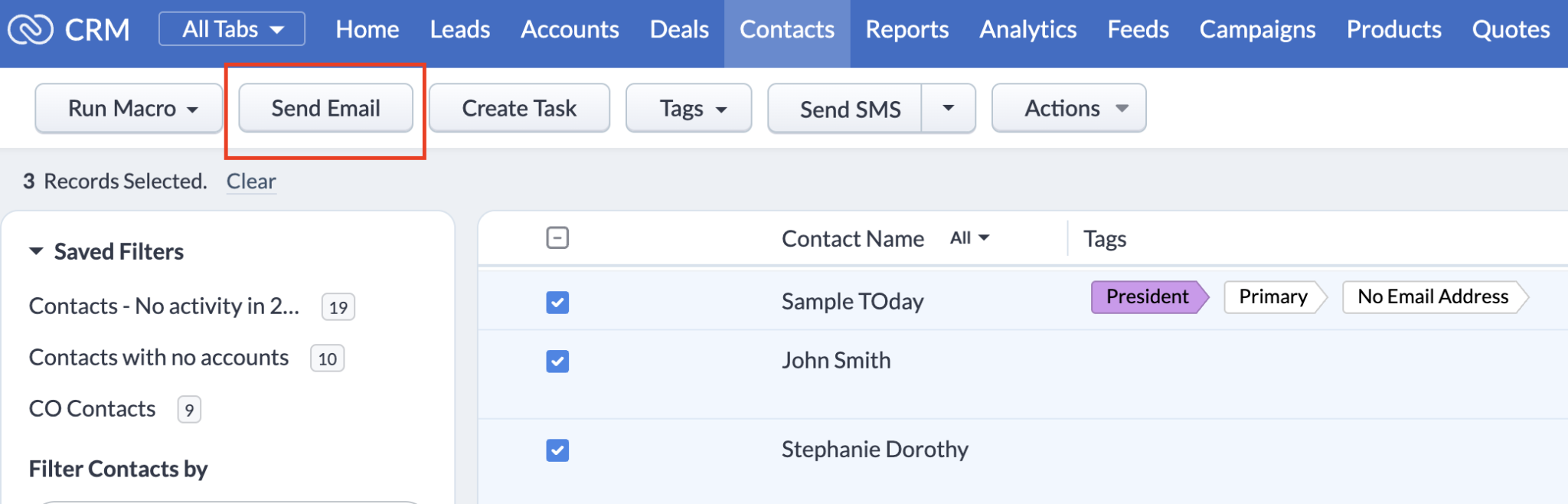Click the count badge 9
The height and width of the screenshot is (504, 1568).
[189, 410]
